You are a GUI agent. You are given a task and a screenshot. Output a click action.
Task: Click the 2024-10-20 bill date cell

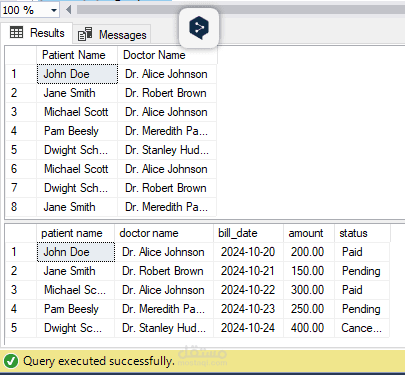click(248, 252)
